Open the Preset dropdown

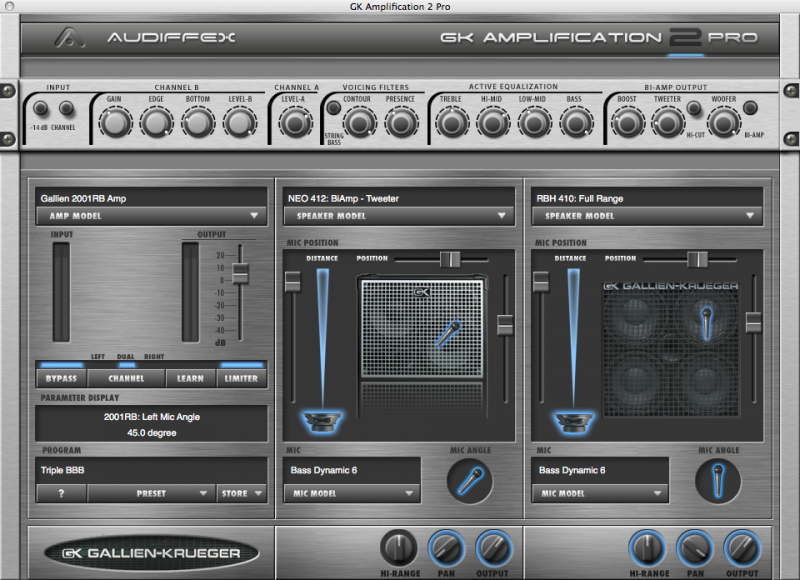click(x=151, y=493)
